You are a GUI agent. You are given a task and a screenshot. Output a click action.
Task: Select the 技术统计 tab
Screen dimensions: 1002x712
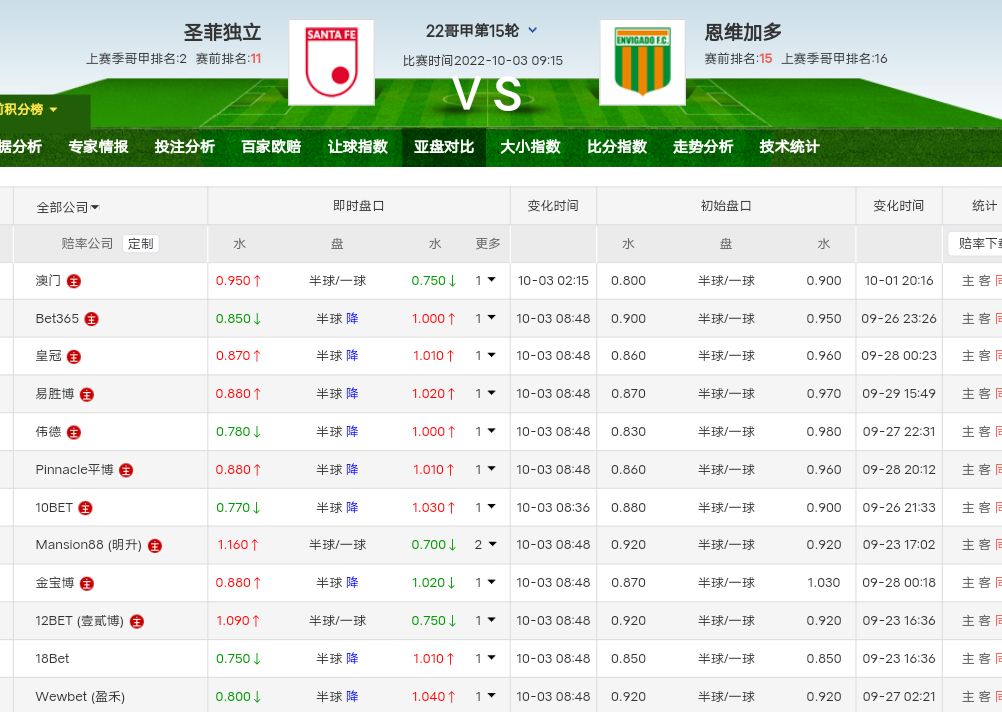789,146
